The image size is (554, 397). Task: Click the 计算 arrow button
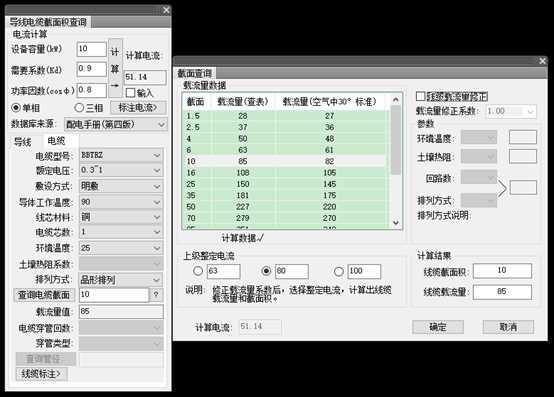coord(115,68)
